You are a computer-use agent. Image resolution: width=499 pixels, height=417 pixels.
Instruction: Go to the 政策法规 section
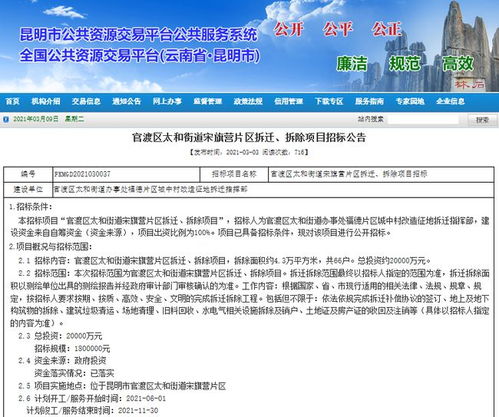pos(248,101)
